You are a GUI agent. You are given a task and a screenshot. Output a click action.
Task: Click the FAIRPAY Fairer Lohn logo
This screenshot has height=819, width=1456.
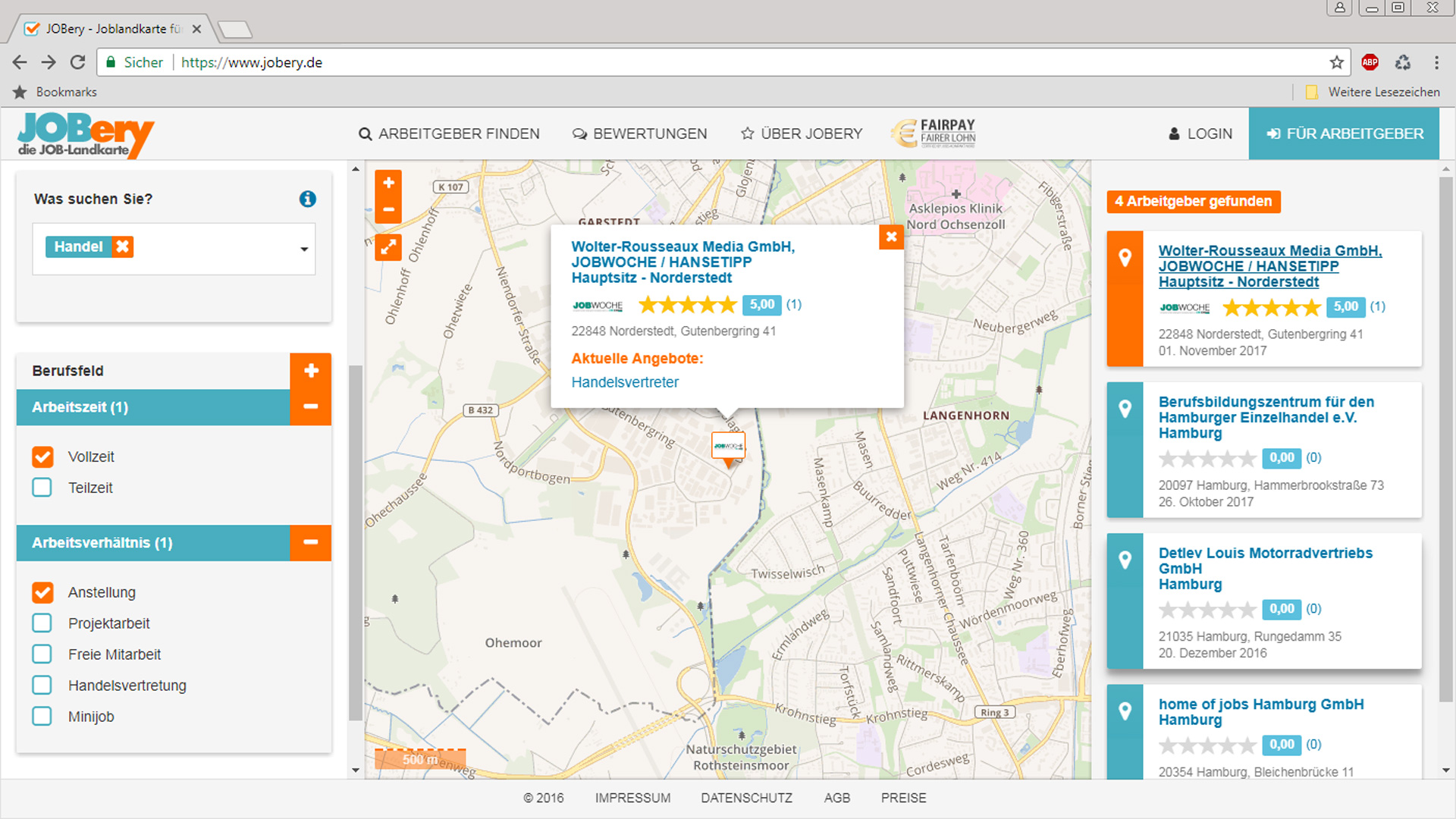coord(934,133)
